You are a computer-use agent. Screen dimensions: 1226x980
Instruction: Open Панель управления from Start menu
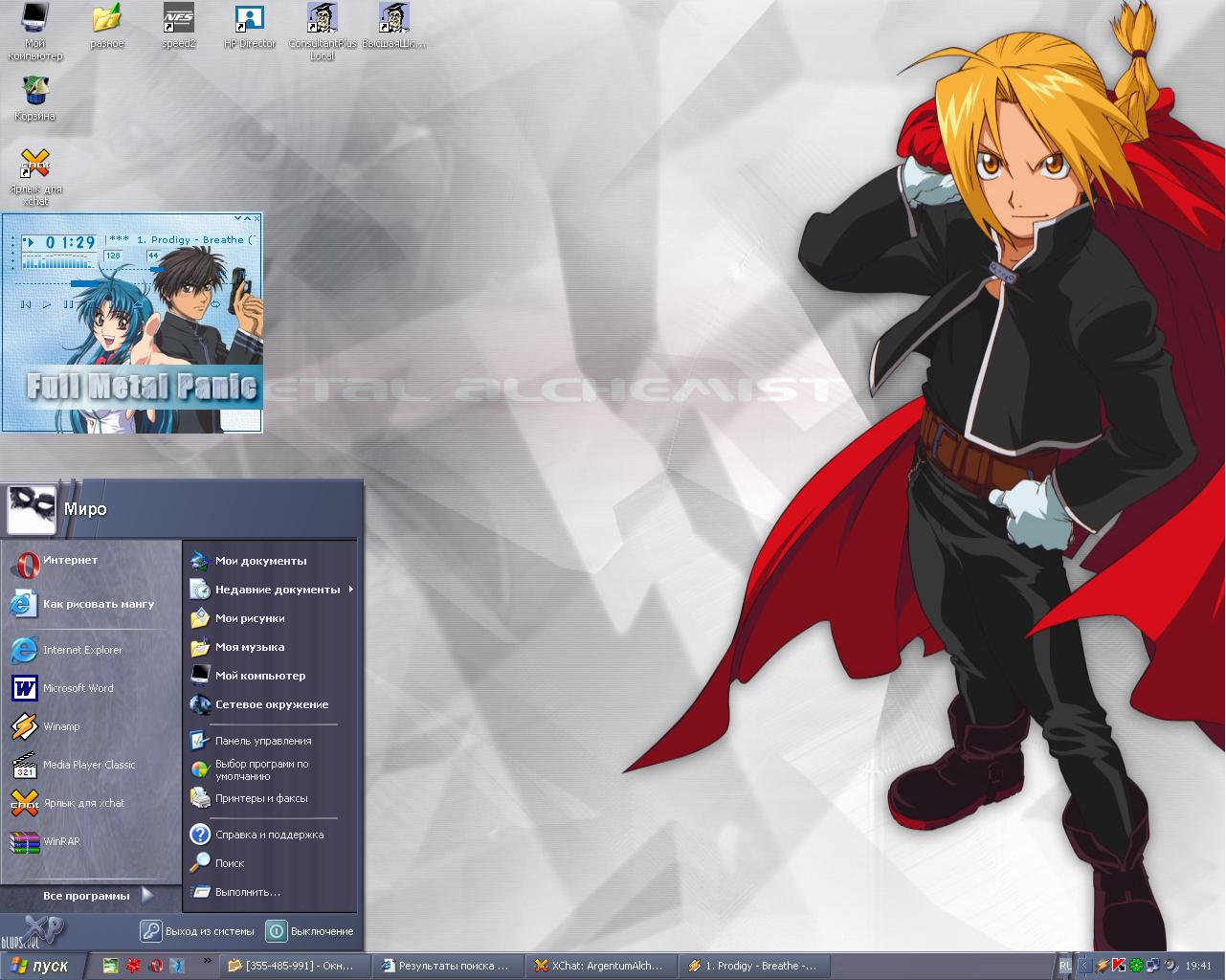coord(262,741)
